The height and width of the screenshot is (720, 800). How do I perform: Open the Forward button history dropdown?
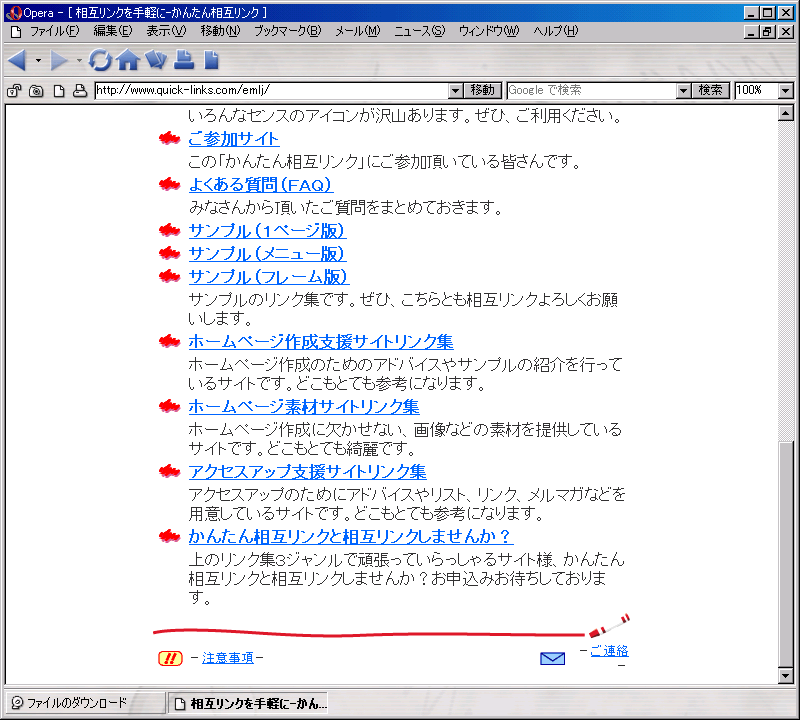coord(79,60)
